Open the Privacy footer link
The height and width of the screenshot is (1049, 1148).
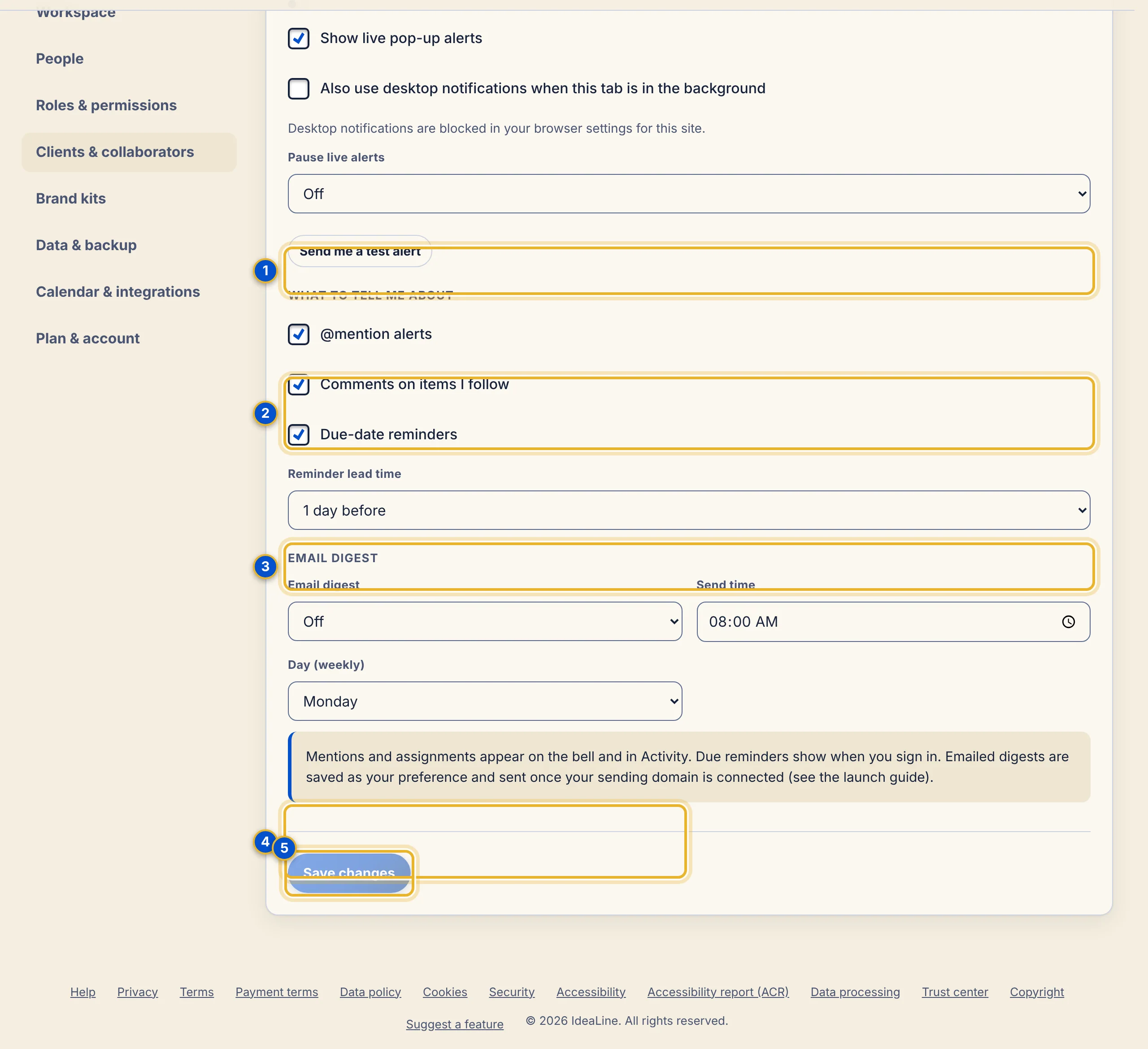click(137, 992)
